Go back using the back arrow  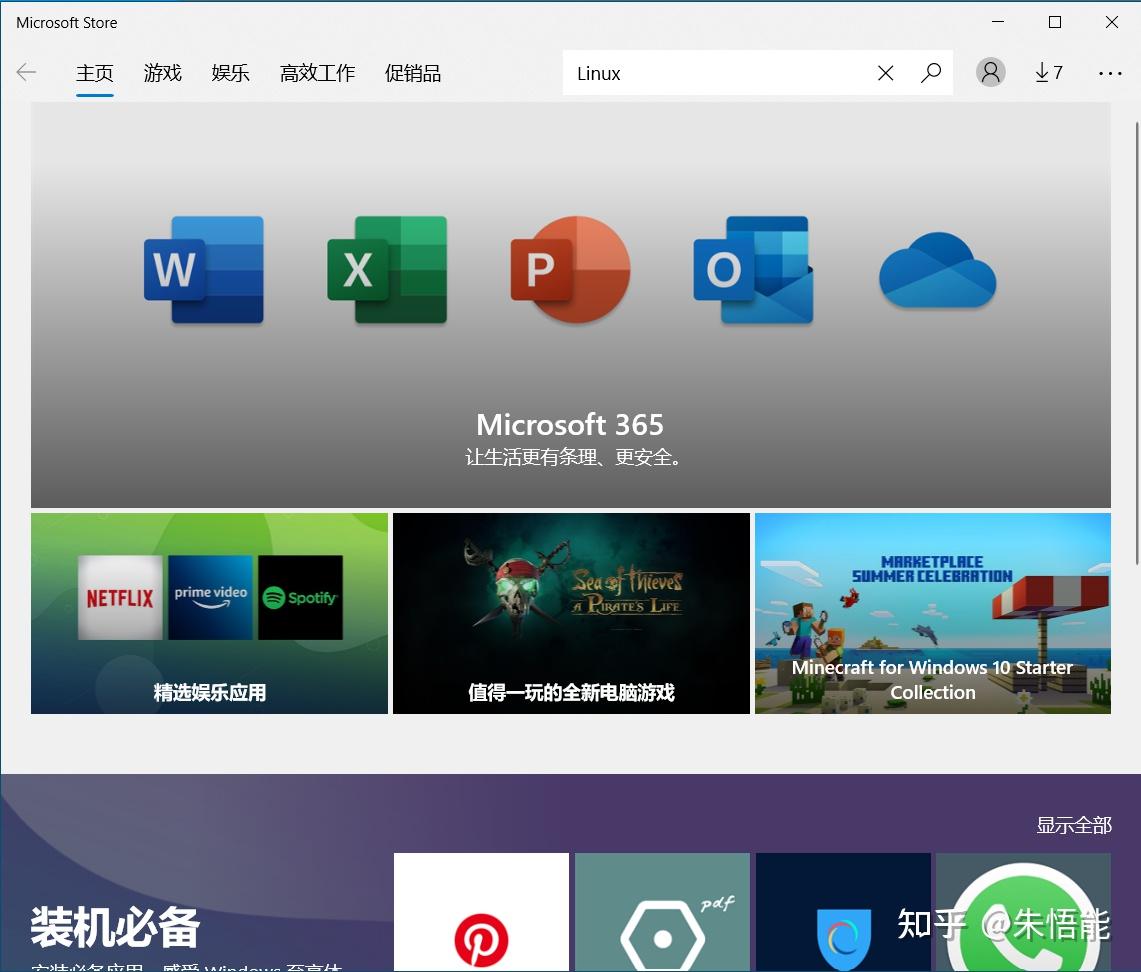point(26,72)
